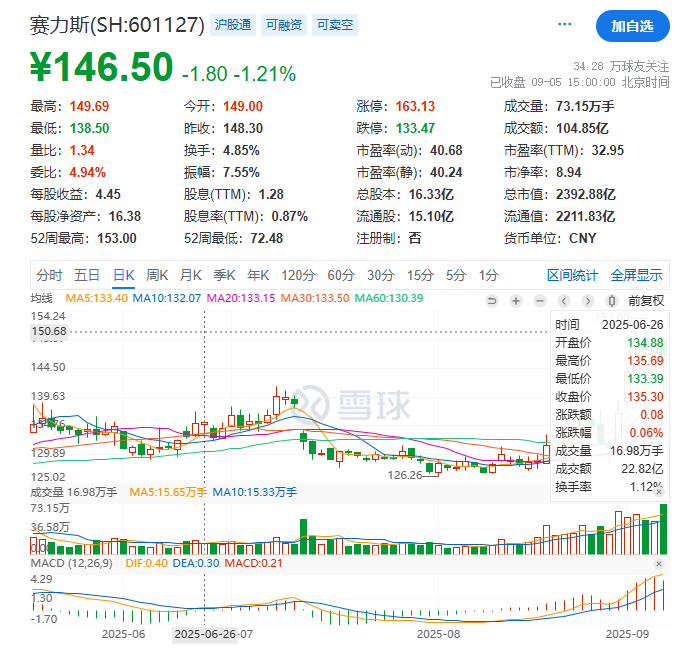The image size is (681, 650).
Task: Click the tooltip 收盘价 value 135.30
Action: point(645,397)
